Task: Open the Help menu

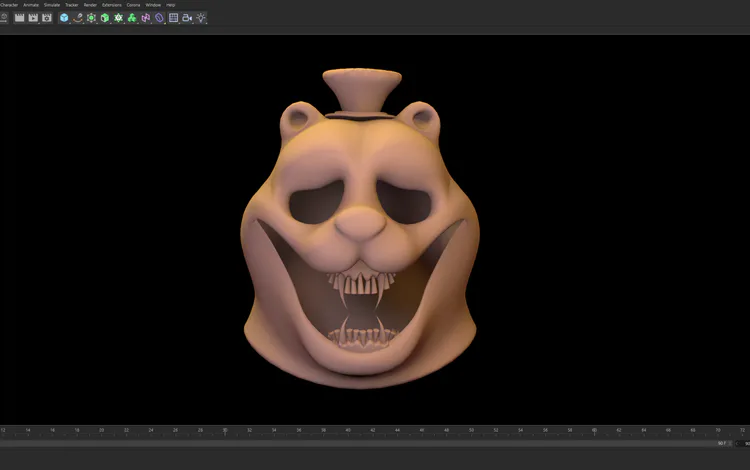Action: tap(171, 5)
